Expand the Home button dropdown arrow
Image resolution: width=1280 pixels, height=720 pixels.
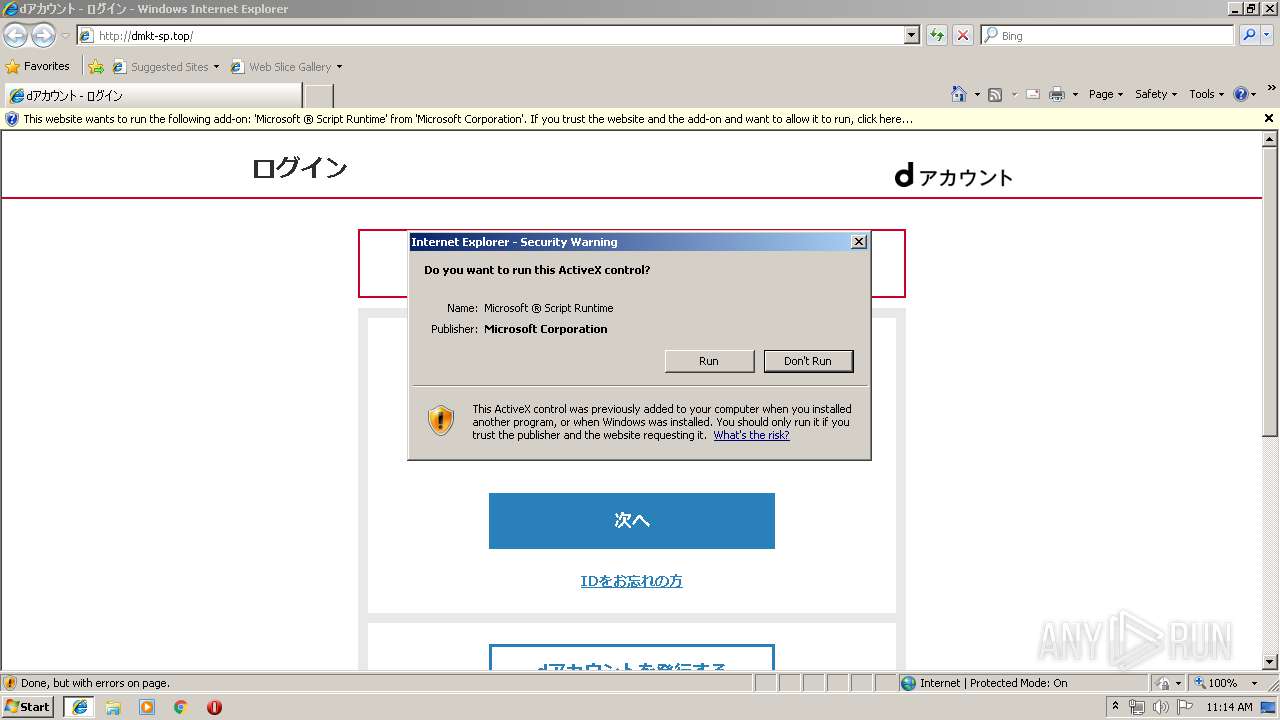(x=977, y=95)
